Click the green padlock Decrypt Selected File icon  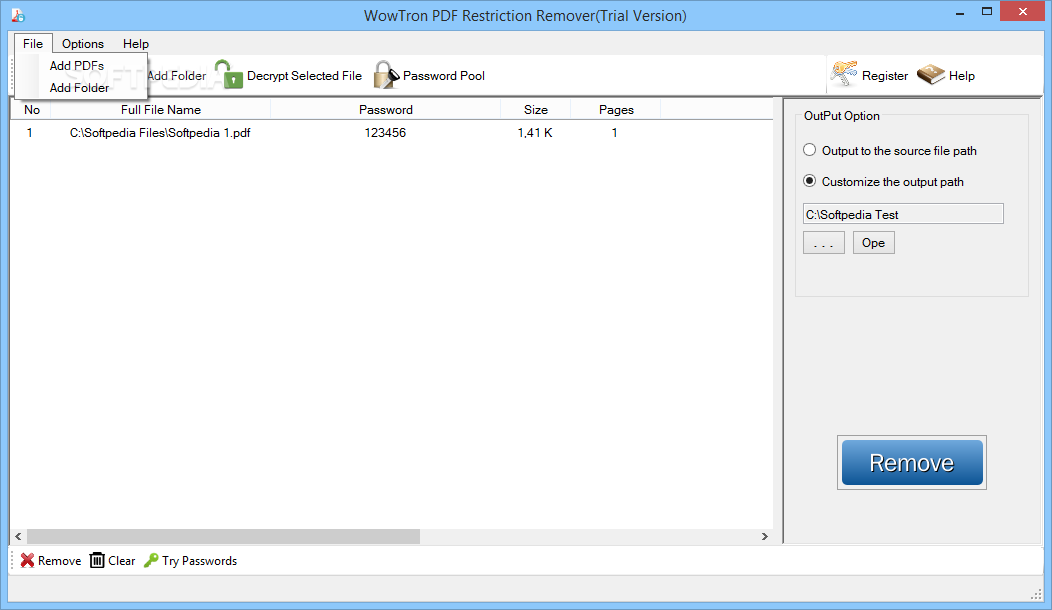[x=229, y=74]
